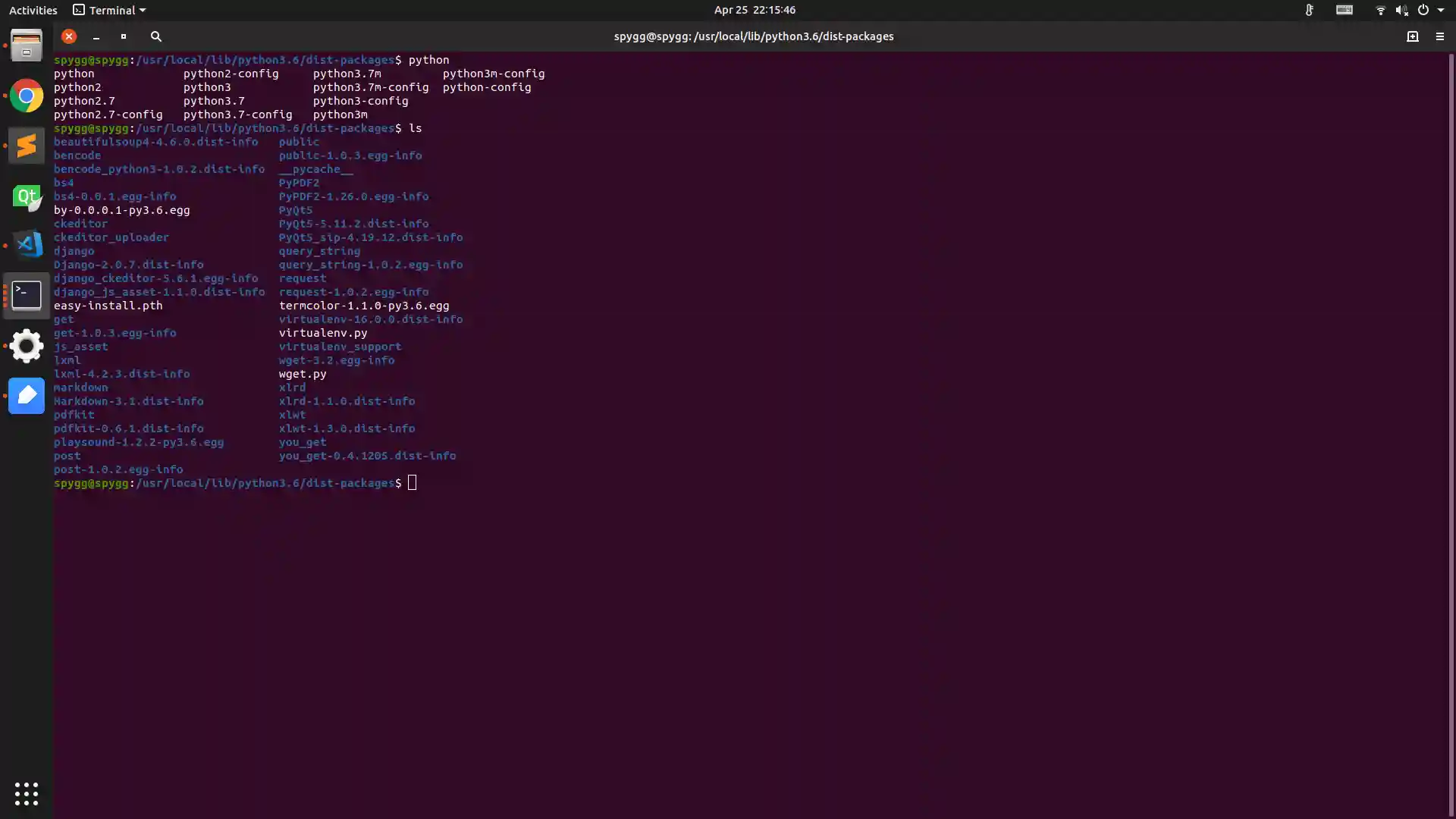The image size is (1456, 819).
Task: Click the power icon in top bar
Action: 1423,10
